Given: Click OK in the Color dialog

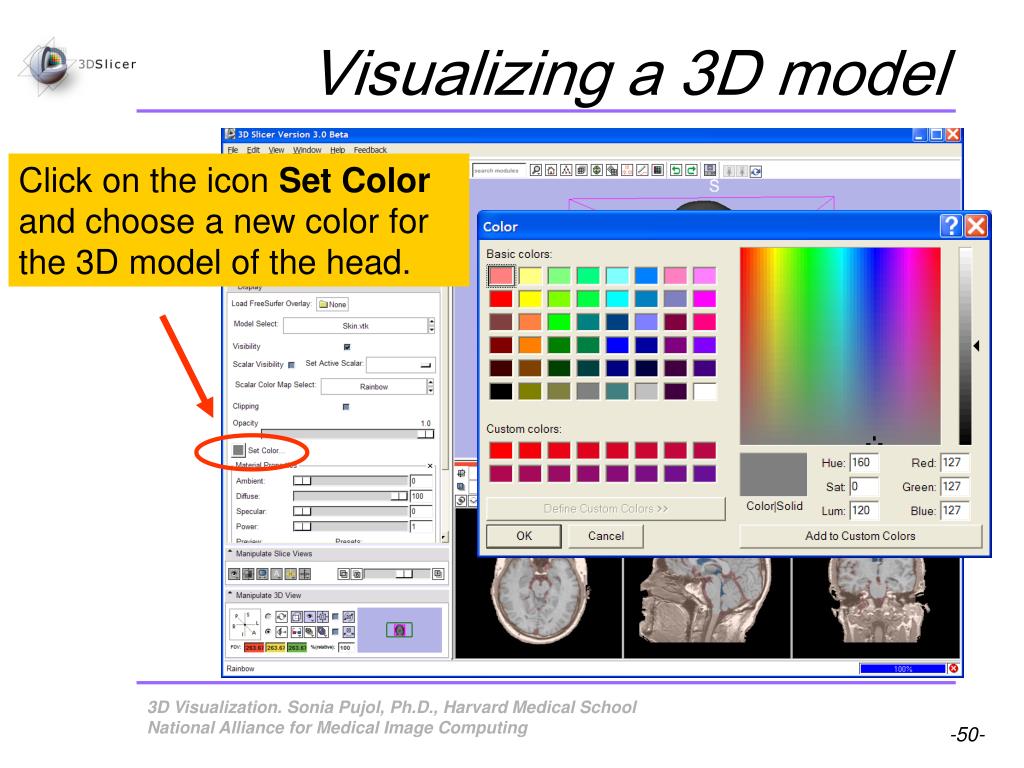Looking at the screenshot, I should 524,536.
